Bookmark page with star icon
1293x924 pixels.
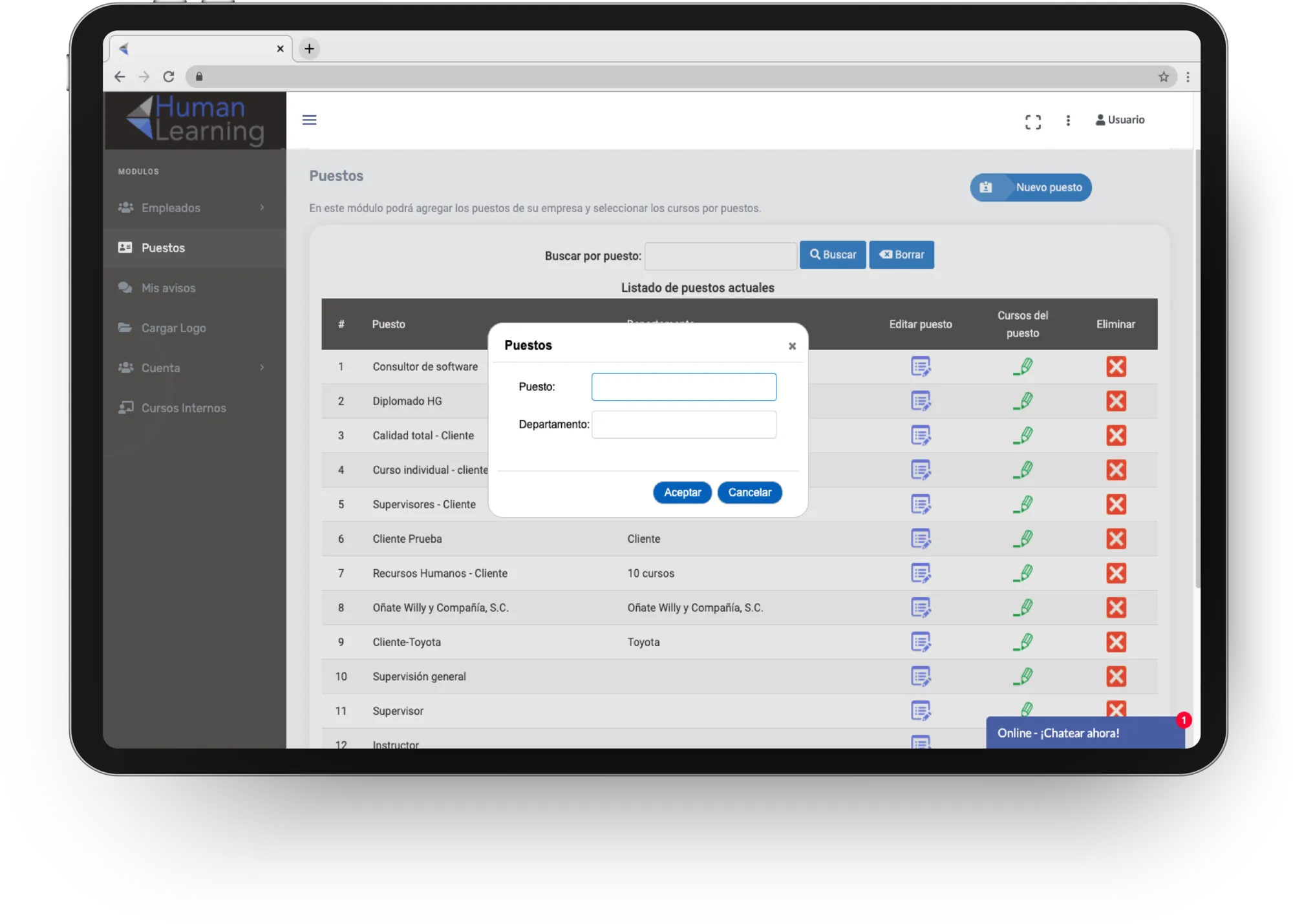click(x=1164, y=77)
